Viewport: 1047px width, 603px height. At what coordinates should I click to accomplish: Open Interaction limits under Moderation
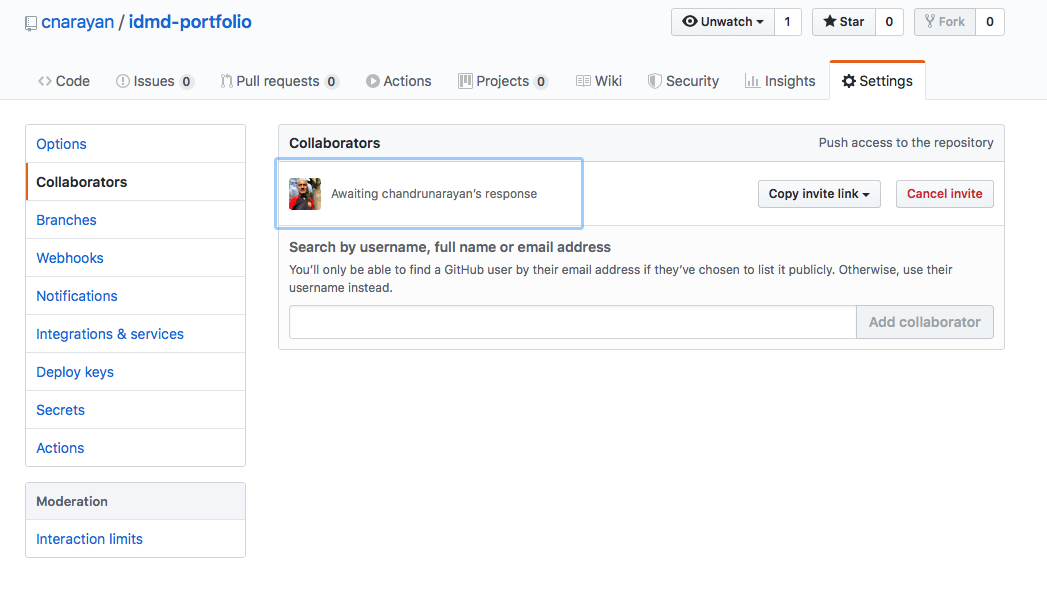click(x=136, y=539)
